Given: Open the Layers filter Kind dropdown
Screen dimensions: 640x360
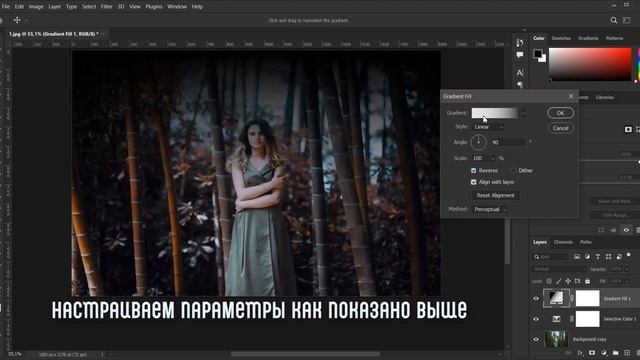Looking at the screenshot, I should (x=551, y=257).
